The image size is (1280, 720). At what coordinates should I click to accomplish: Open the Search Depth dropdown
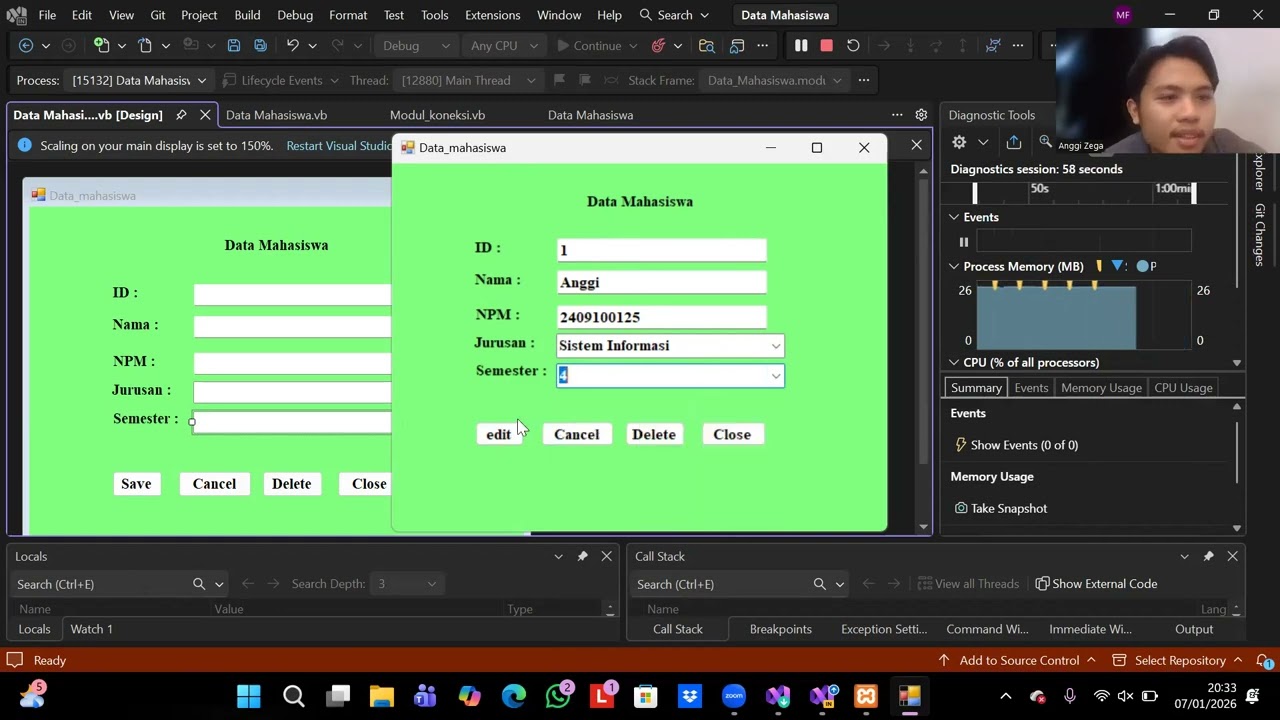coord(406,584)
